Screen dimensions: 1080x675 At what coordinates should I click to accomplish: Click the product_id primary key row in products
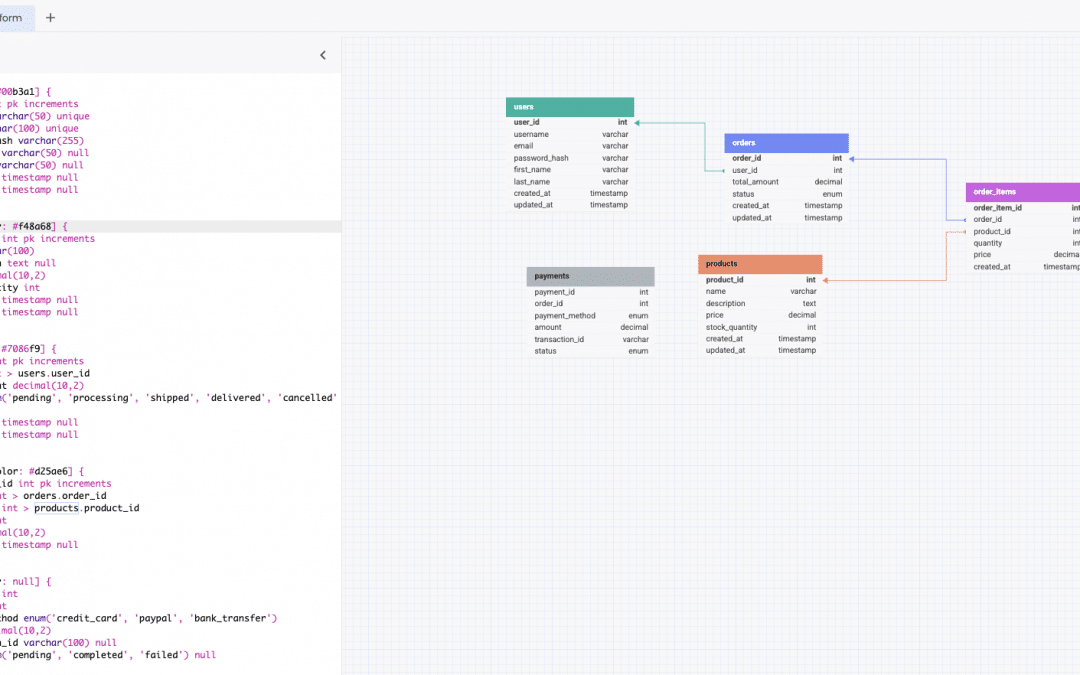point(760,280)
